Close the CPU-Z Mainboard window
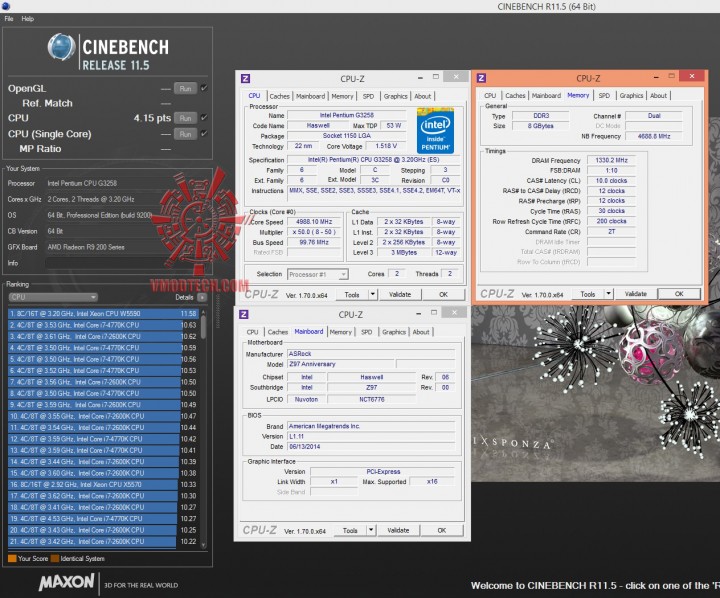Viewport: 720px width, 598px height. point(454,313)
